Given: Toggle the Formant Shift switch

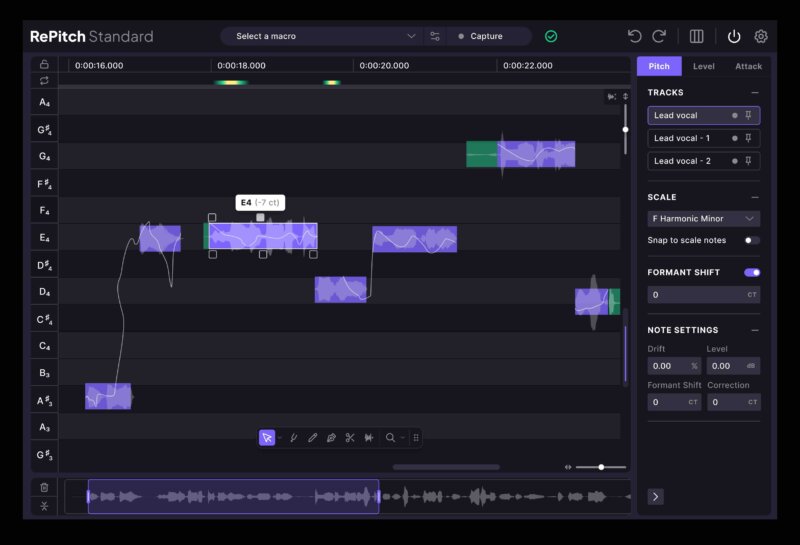Looking at the screenshot, I should point(752,272).
